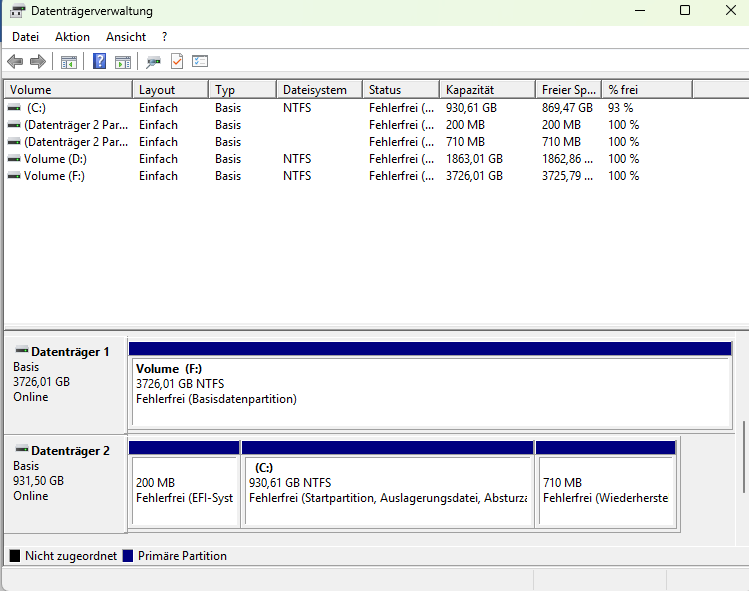This screenshot has width=749, height=591.
Task: Click the Back arrow toolbar icon
Action: tap(15, 61)
